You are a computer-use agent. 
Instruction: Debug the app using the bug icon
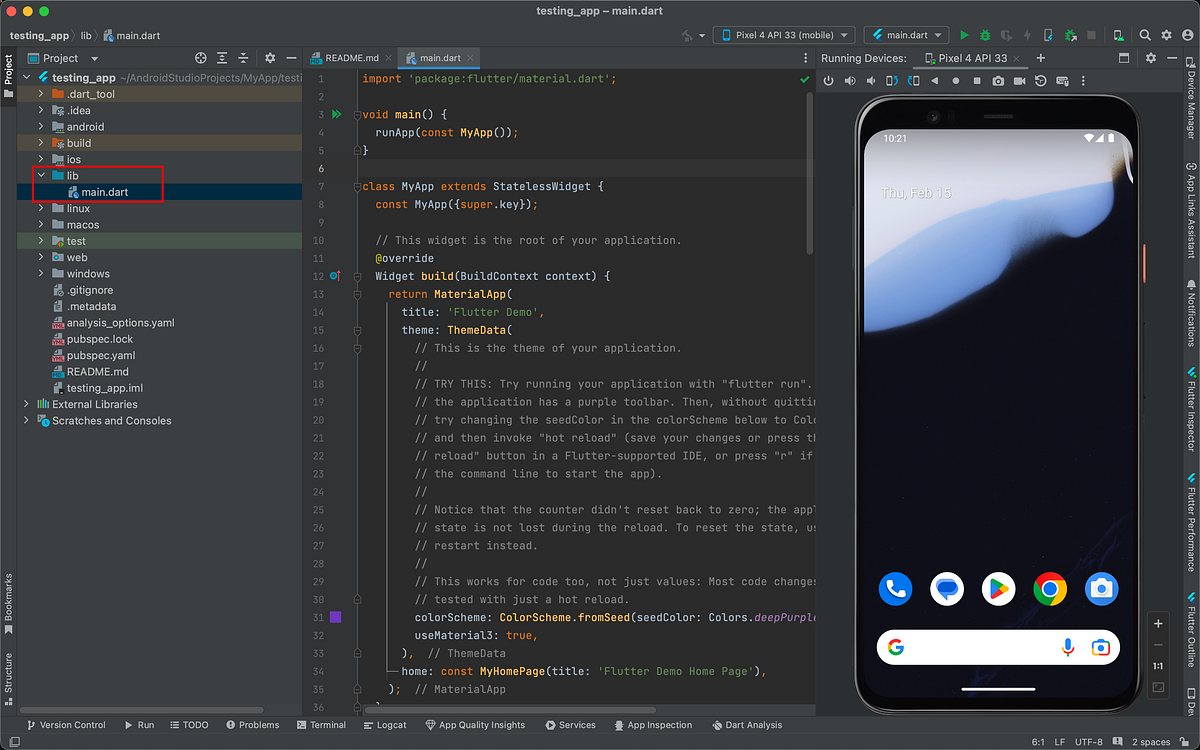pos(985,34)
